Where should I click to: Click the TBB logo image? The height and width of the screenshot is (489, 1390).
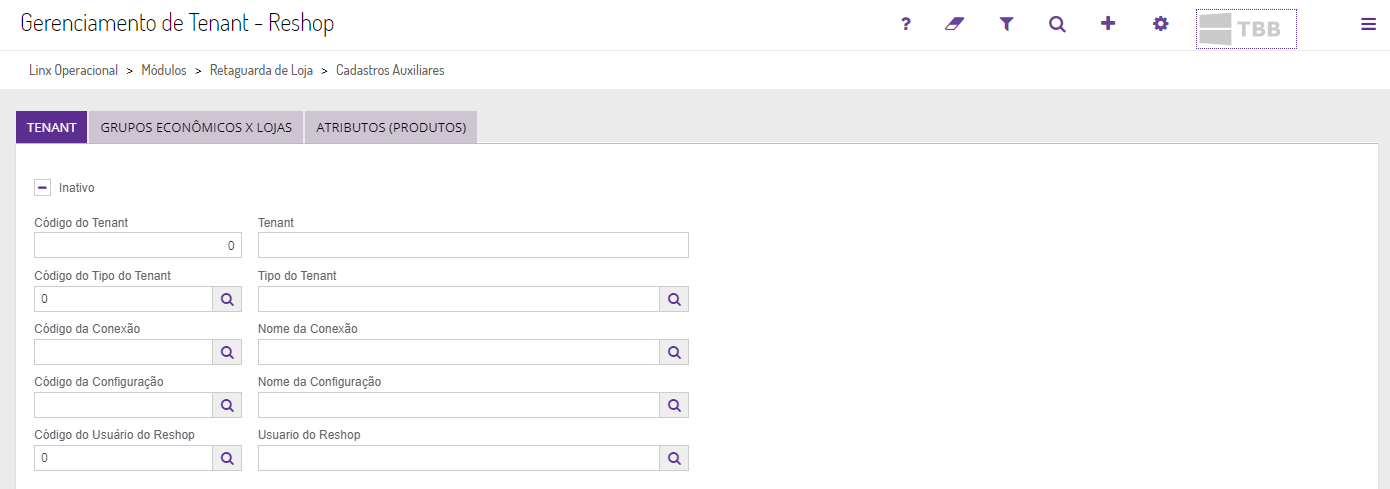click(x=1246, y=29)
